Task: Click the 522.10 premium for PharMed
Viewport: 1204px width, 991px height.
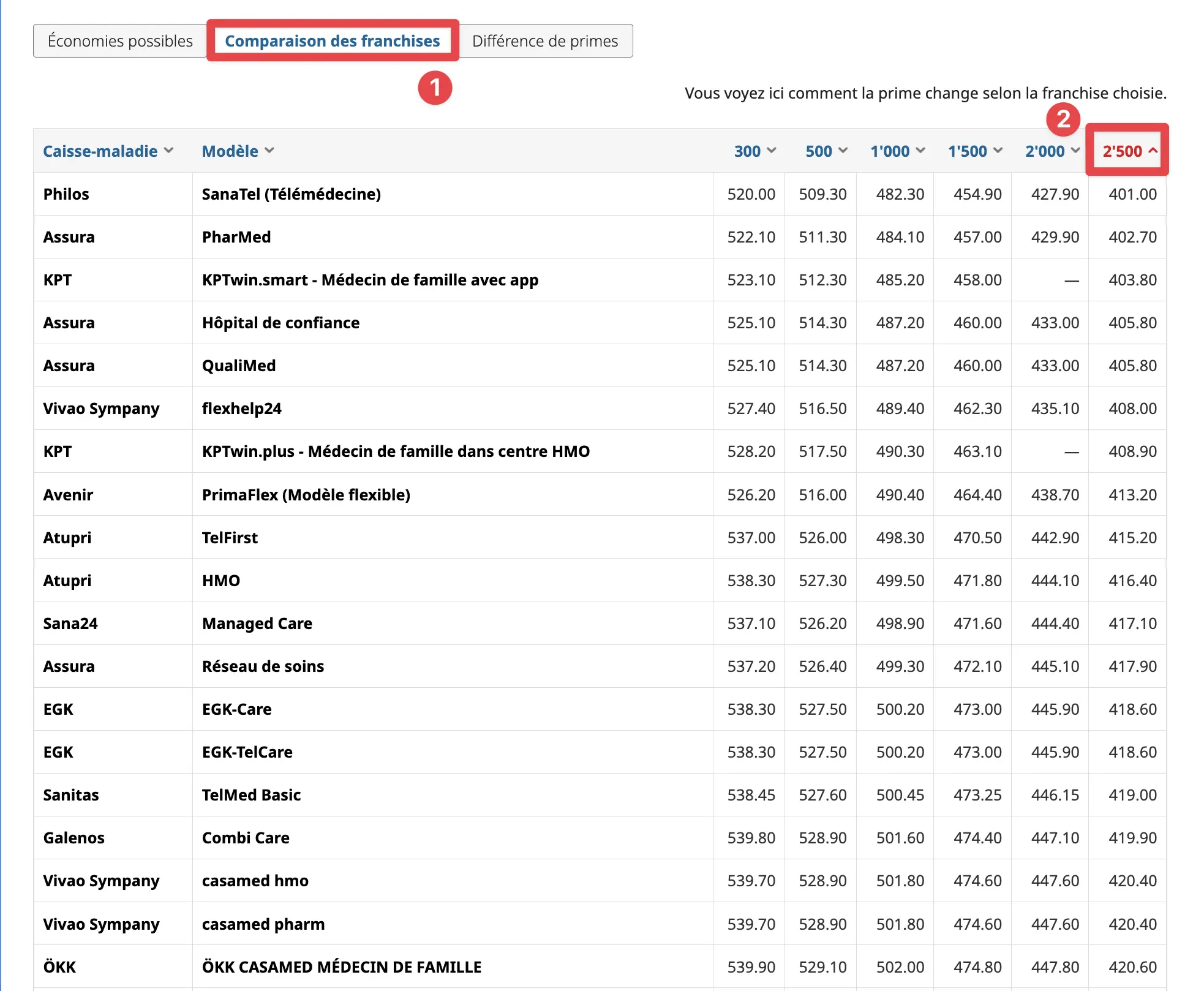Action: (751, 237)
